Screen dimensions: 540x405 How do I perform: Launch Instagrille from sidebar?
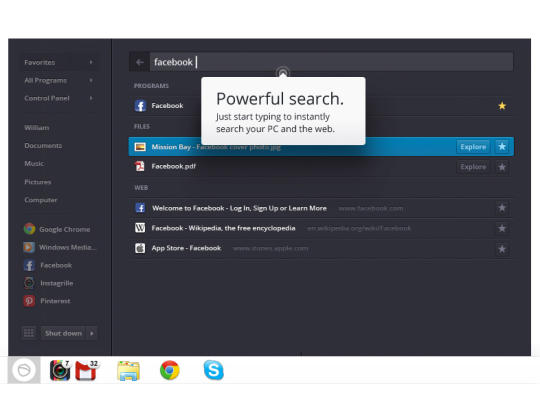[49, 283]
